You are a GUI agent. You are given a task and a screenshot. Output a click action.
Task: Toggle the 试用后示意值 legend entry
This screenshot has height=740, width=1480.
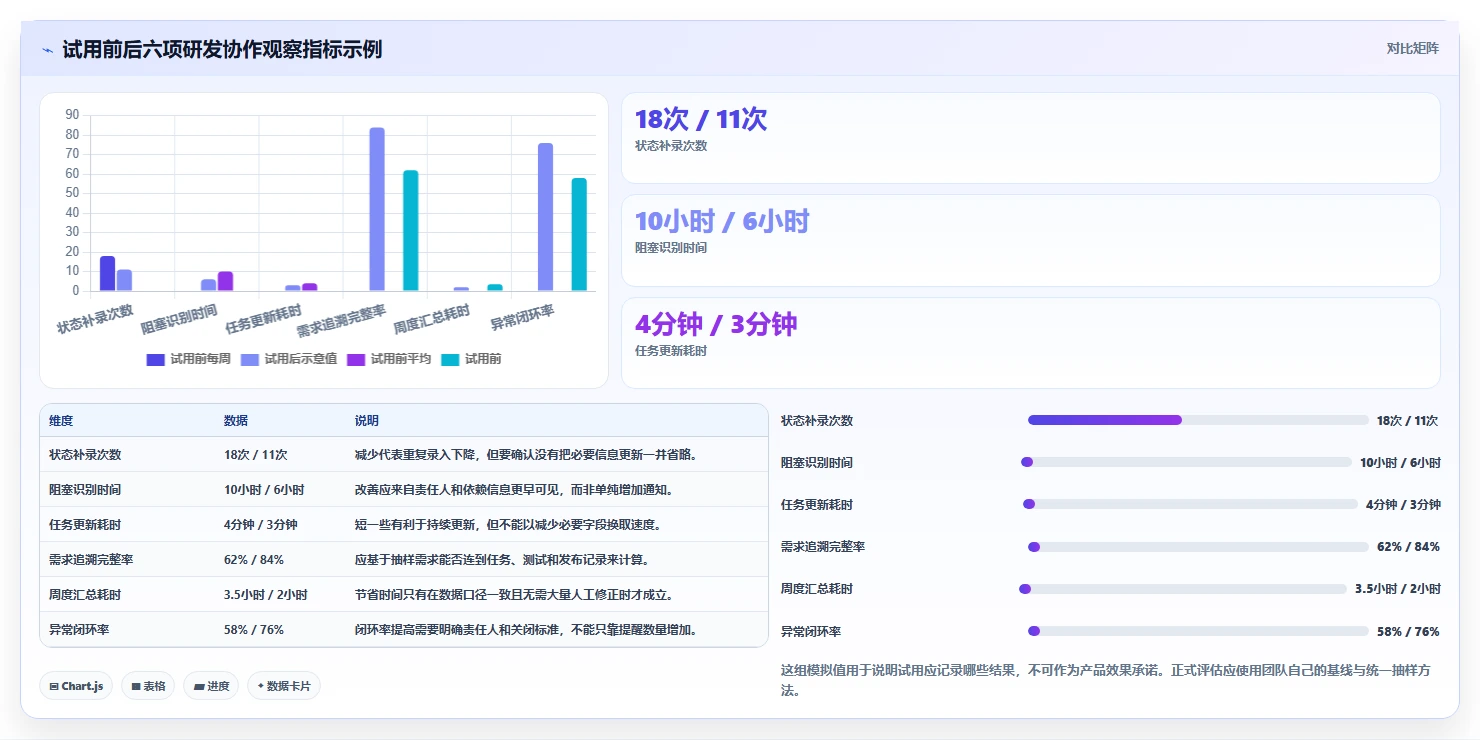click(x=289, y=359)
